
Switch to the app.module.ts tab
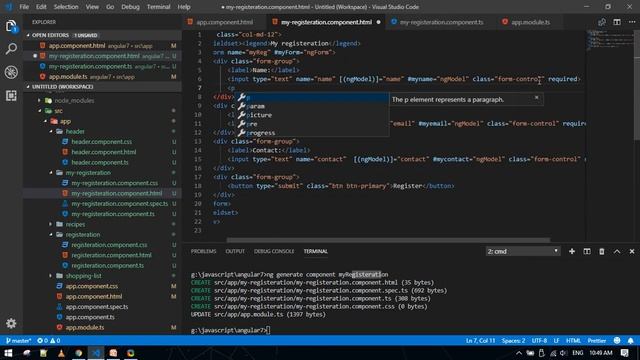529,22
